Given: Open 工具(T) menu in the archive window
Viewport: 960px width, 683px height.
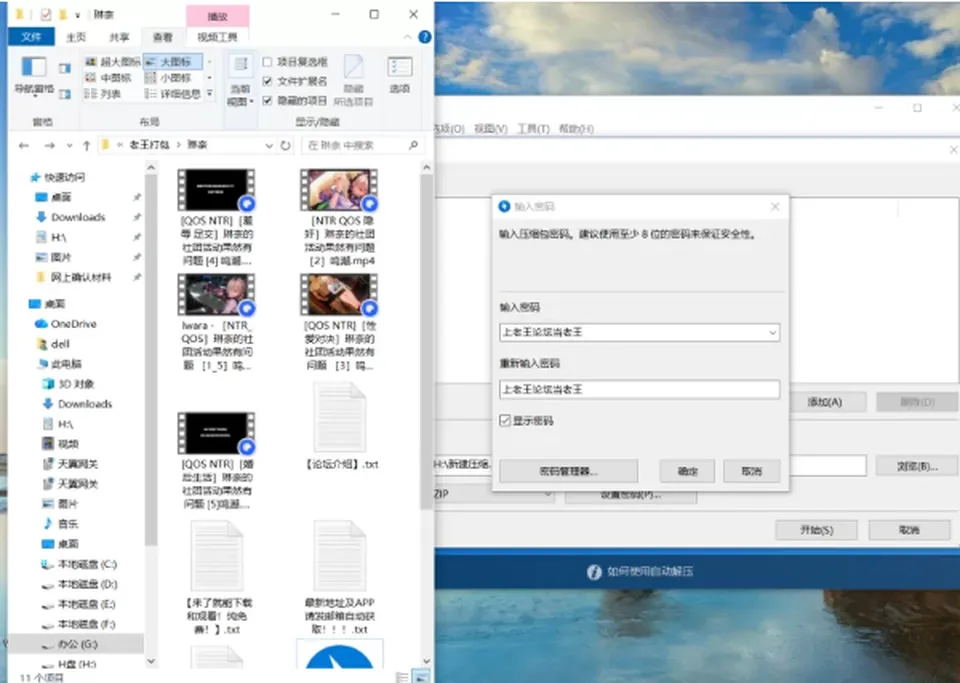Looking at the screenshot, I should [x=533, y=129].
